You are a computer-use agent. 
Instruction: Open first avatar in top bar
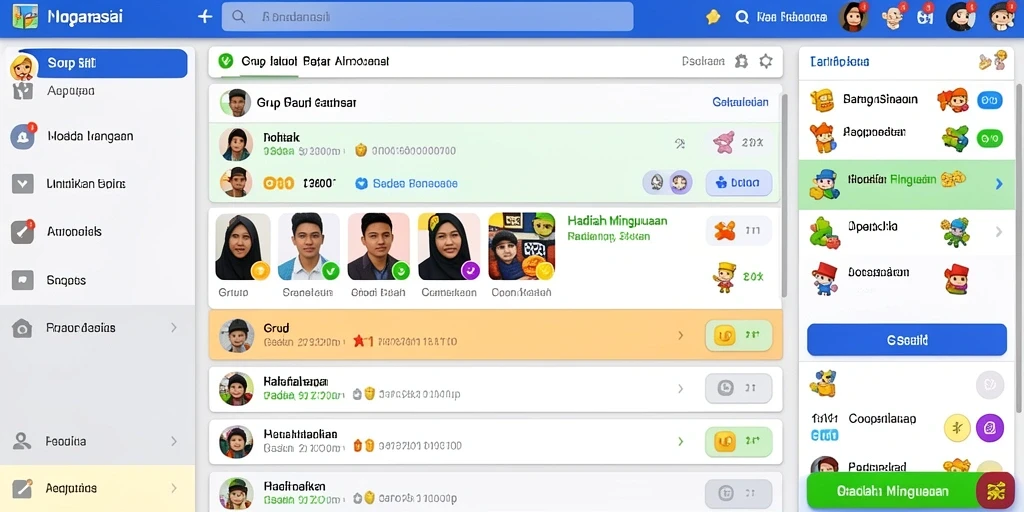click(854, 17)
